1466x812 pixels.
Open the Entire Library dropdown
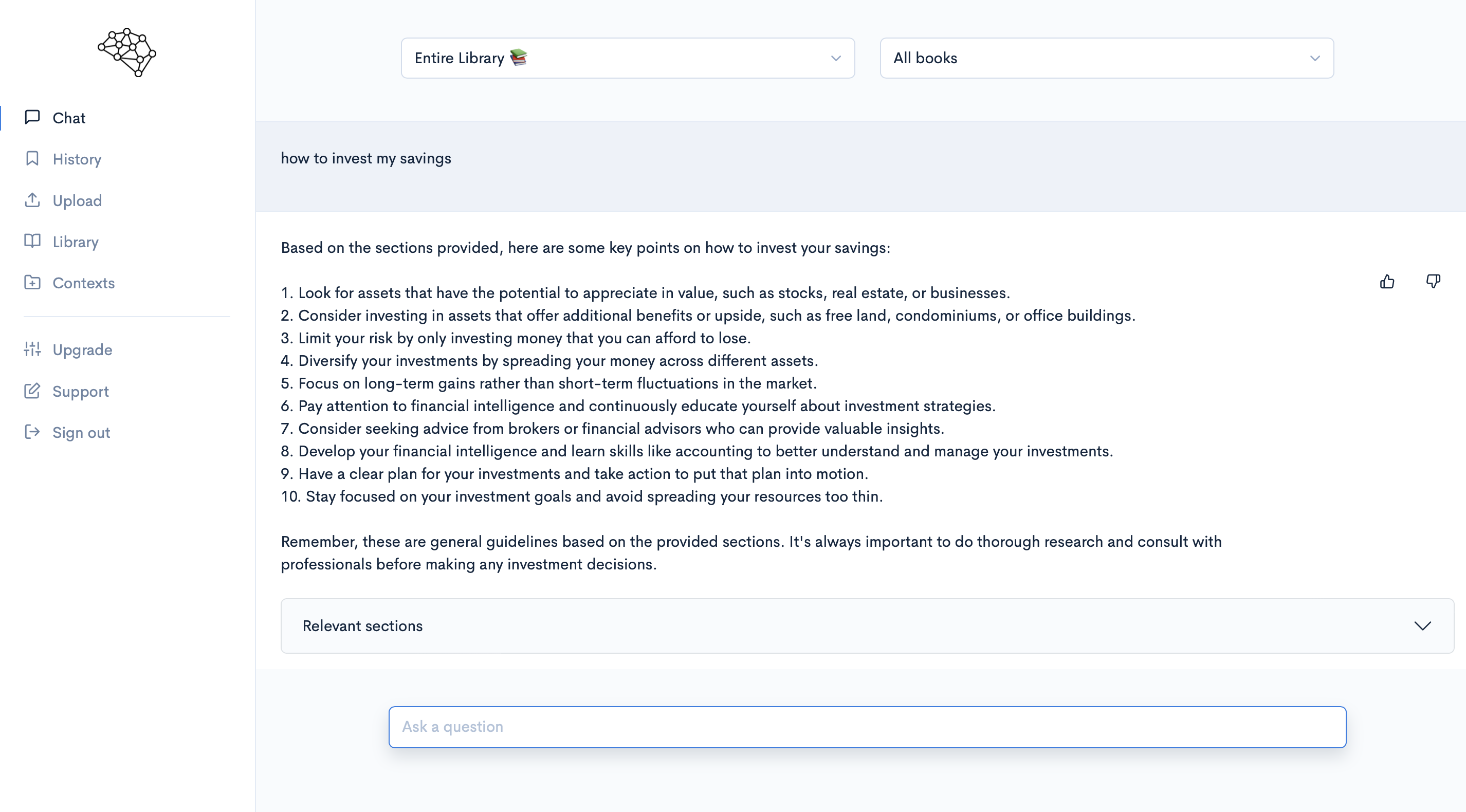click(x=628, y=58)
